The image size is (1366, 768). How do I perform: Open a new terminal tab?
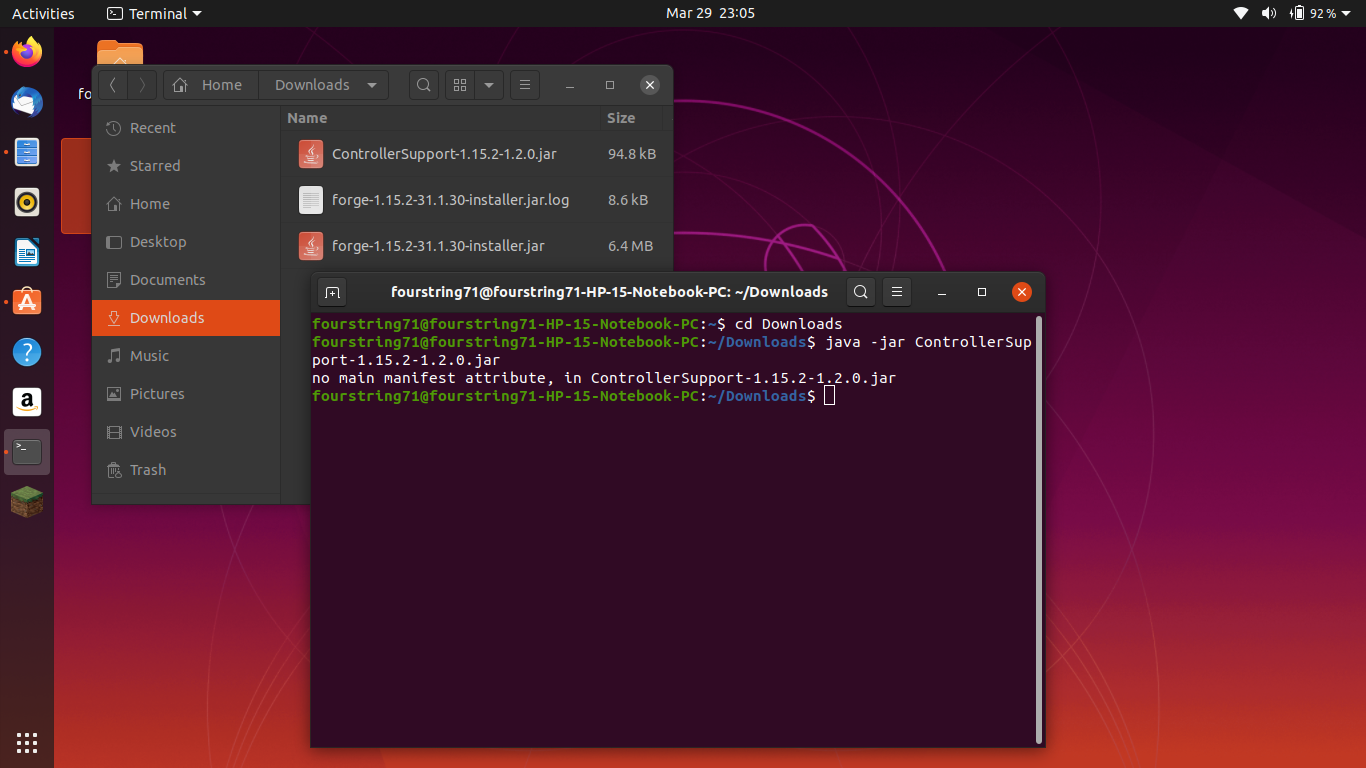point(332,291)
